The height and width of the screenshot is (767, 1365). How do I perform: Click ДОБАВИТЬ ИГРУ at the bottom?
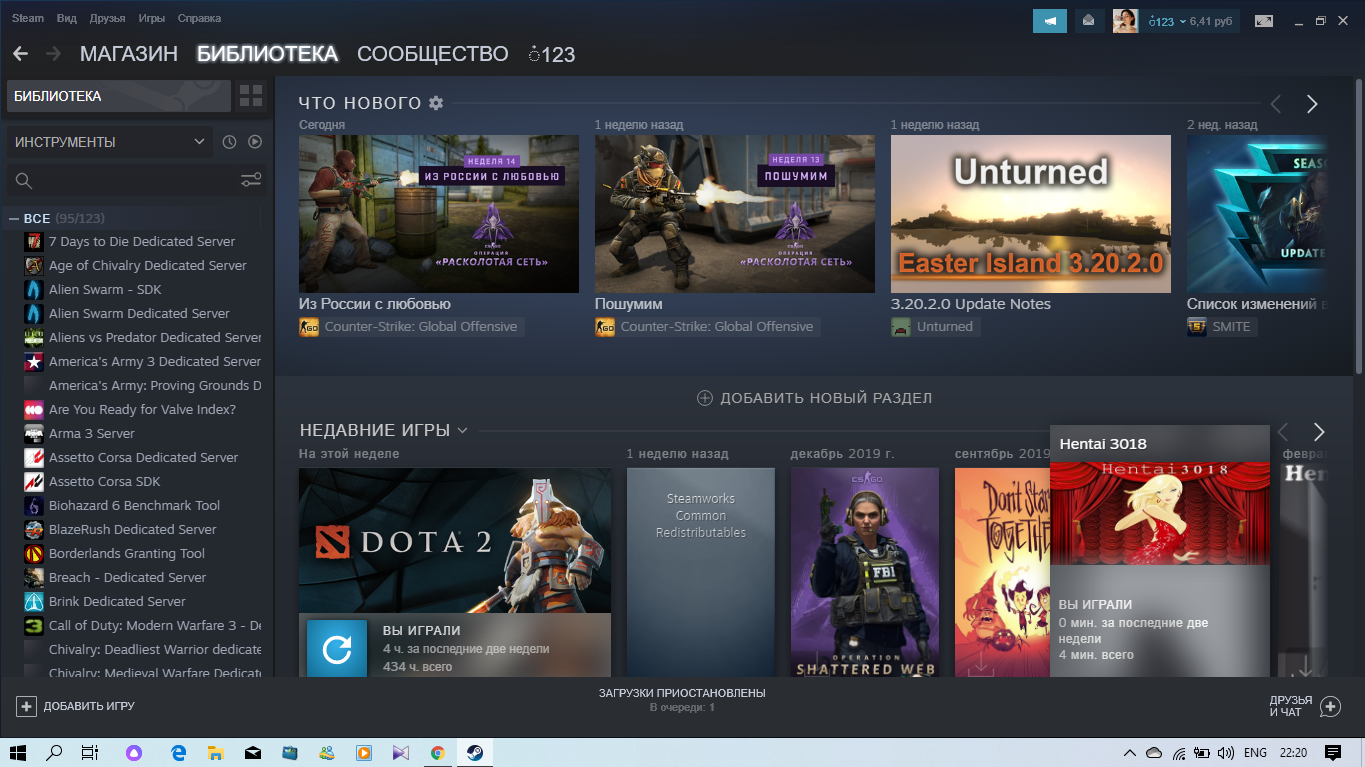[75, 706]
